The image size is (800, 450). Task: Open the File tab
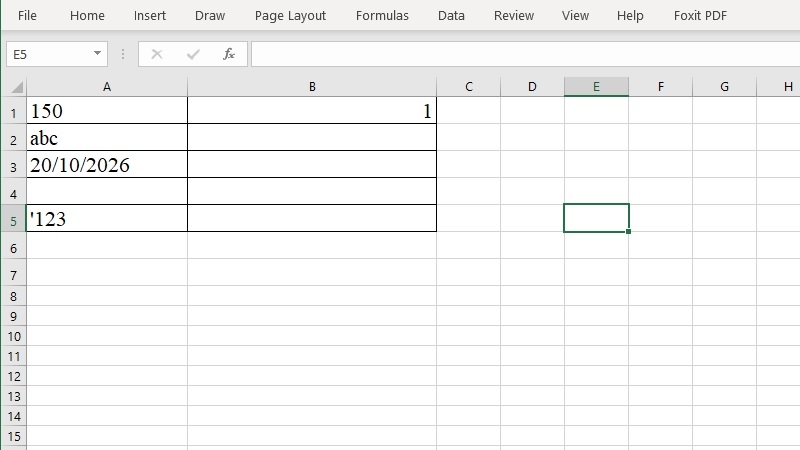coord(27,16)
